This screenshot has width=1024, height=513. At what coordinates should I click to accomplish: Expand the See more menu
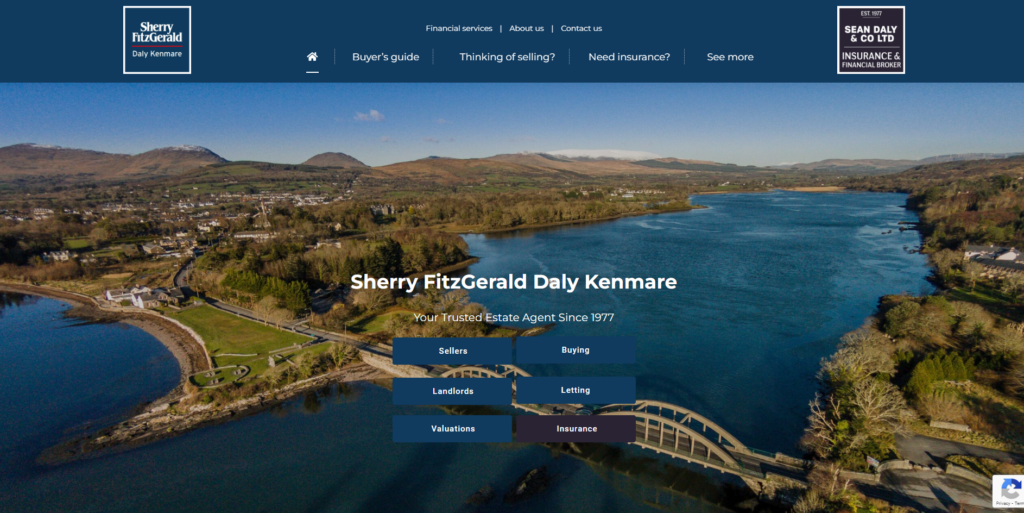click(x=730, y=57)
